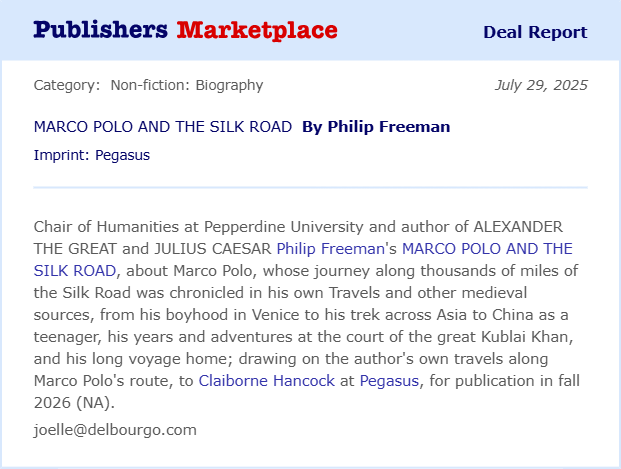Viewport: 621px width, 469px height.
Task: Open the Deal Report heading
Action: click(x=535, y=32)
